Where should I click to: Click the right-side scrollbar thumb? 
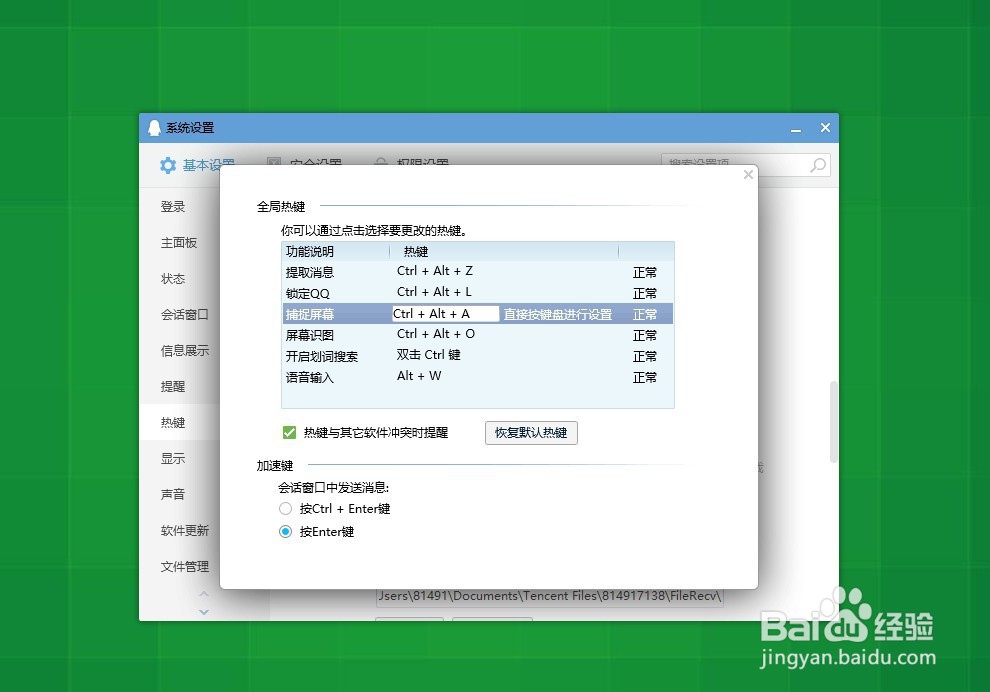coord(833,420)
